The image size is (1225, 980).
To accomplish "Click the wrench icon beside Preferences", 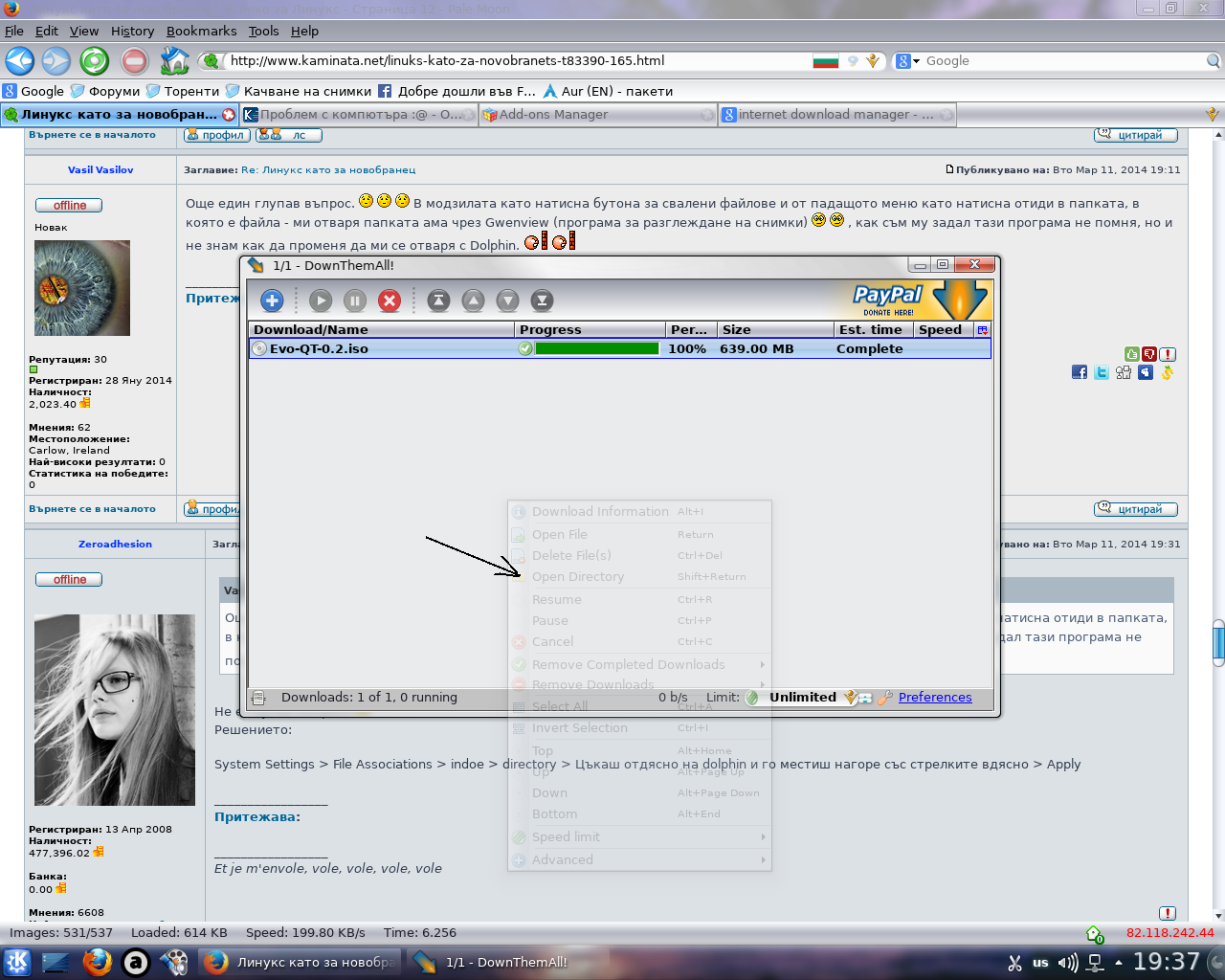I will (x=885, y=698).
